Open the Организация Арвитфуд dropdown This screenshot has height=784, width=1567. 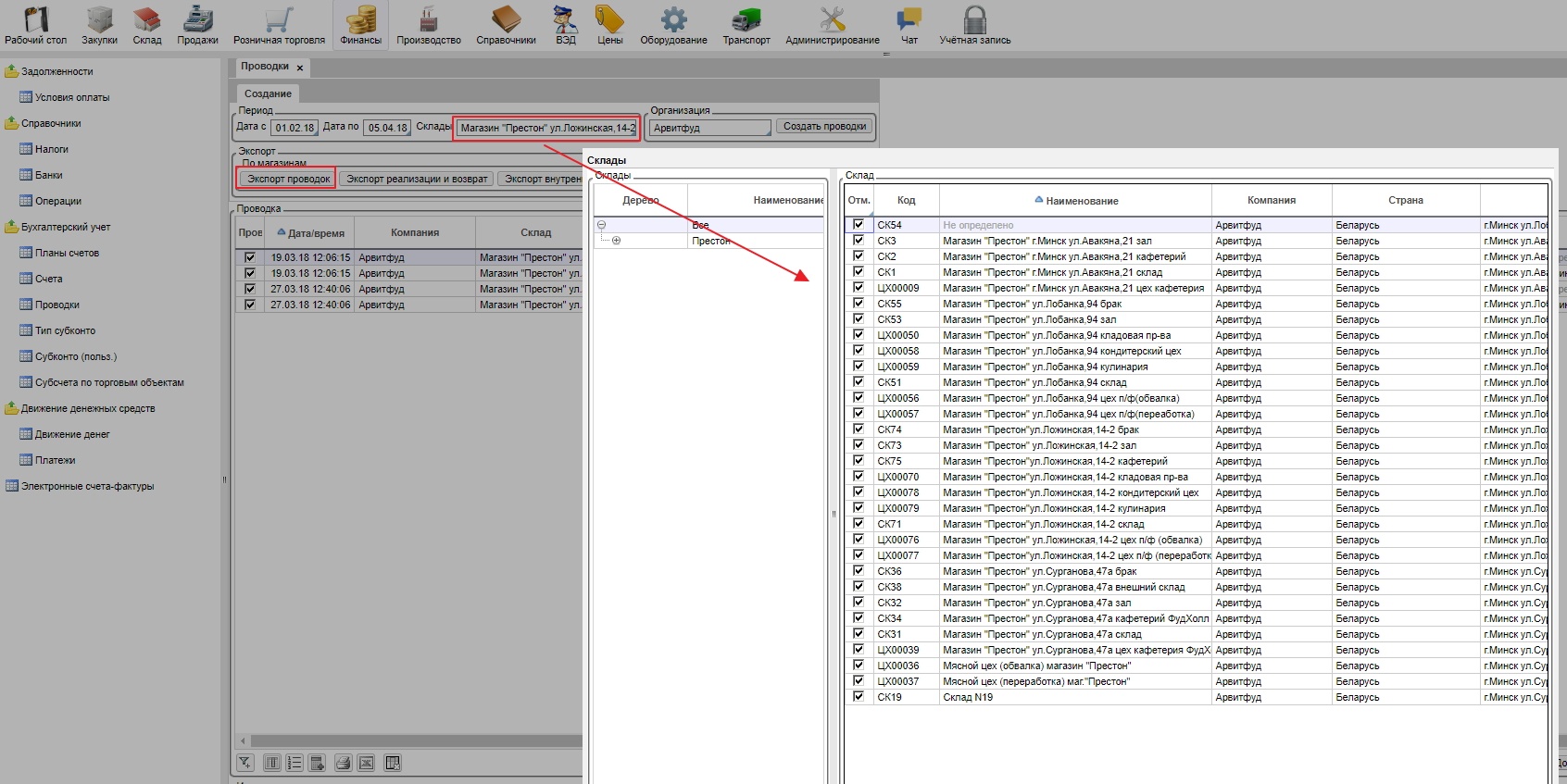[709, 128]
